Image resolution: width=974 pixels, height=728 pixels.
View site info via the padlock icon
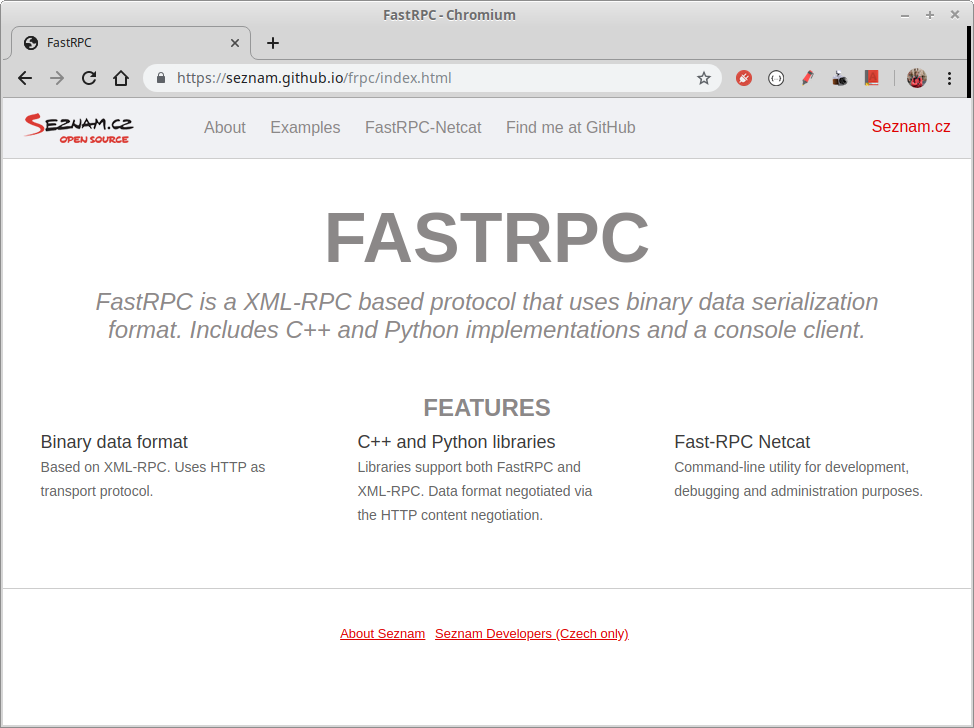point(161,78)
